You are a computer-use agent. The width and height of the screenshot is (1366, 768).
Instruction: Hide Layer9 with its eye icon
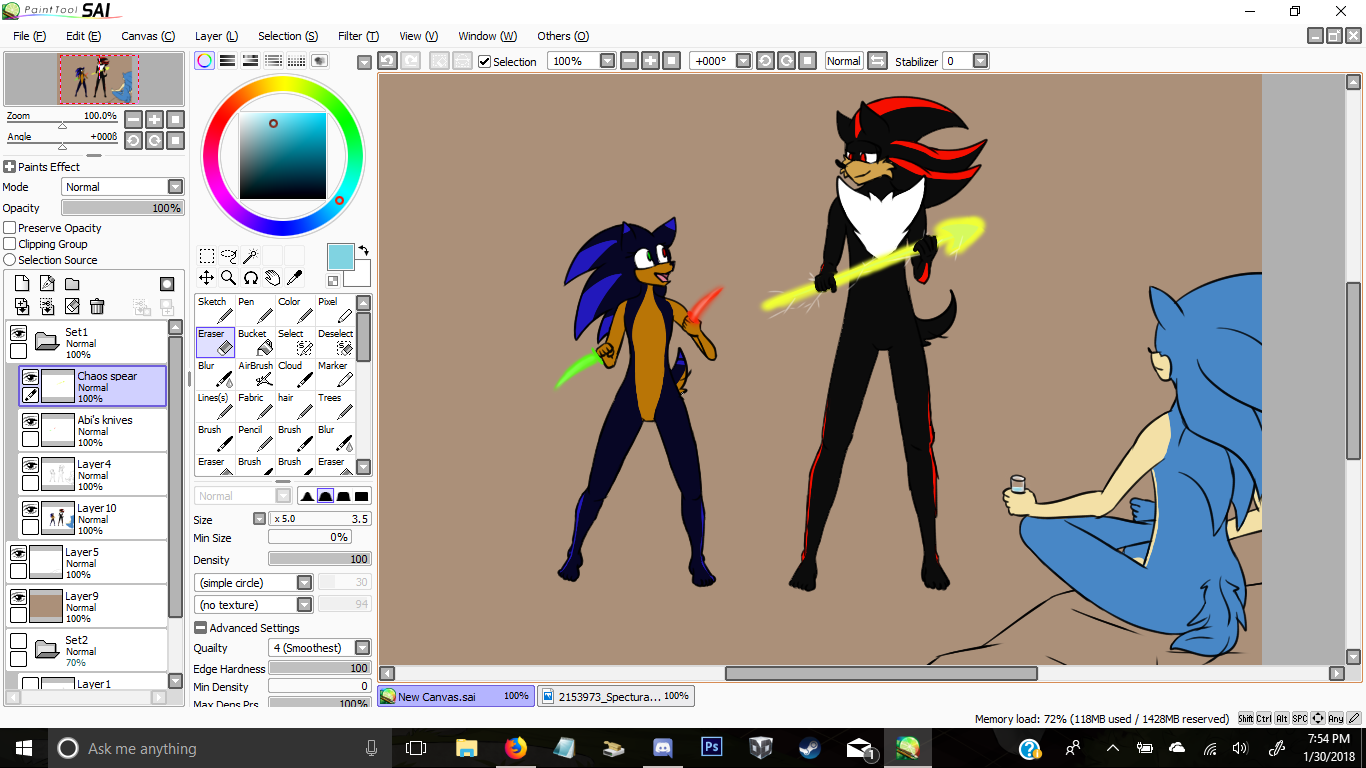point(18,597)
